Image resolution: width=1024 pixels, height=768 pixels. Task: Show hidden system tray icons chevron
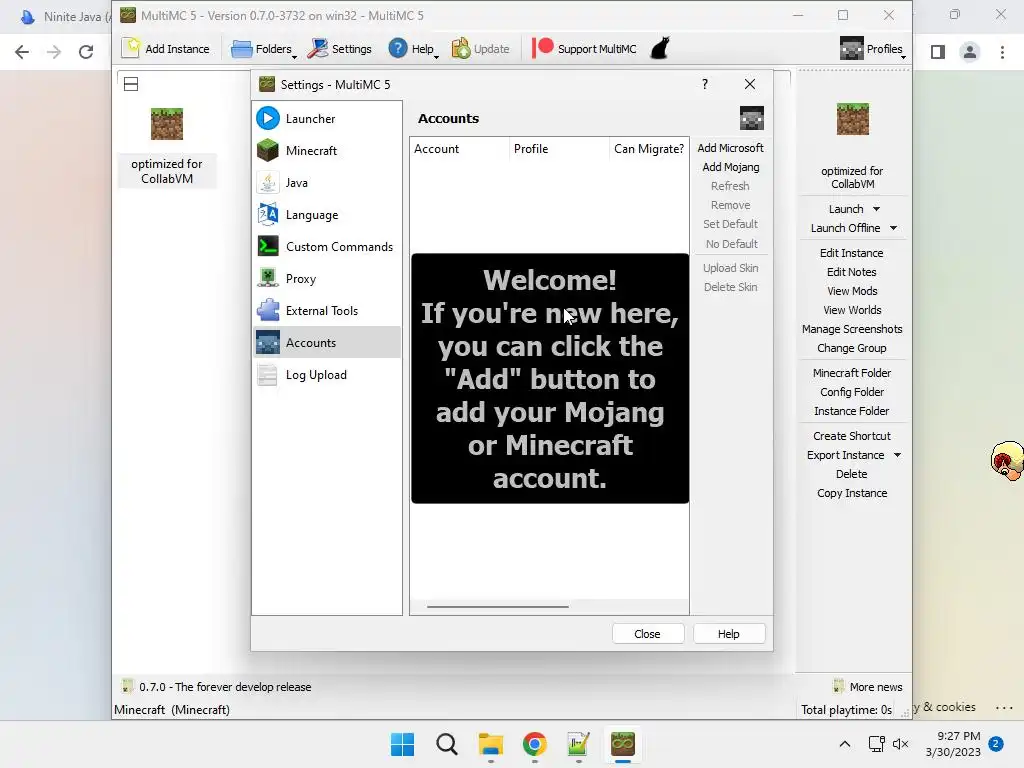[x=844, y=744]
